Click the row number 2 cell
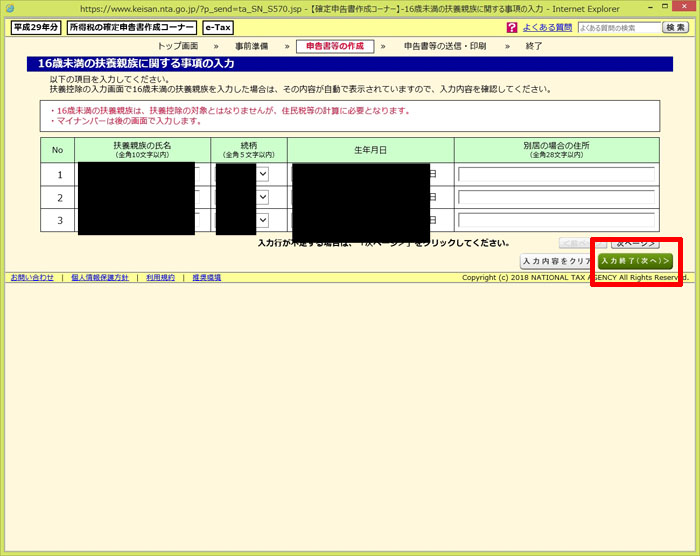Screen dimensions: 700x556 pyautogui.click(x=60, y=198)
